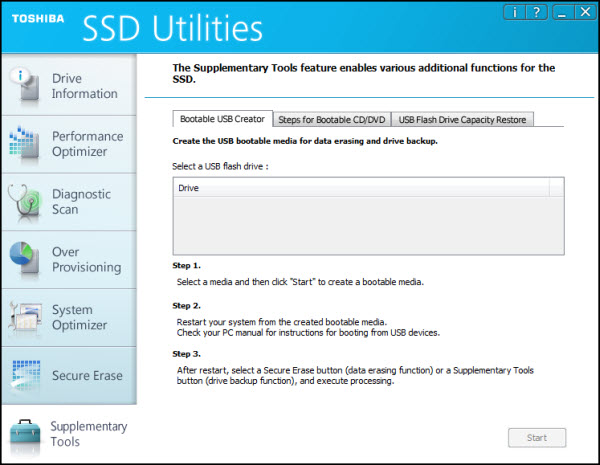Open the help question mark button
The height and width of the screenshot is (465, 600).
536,12
